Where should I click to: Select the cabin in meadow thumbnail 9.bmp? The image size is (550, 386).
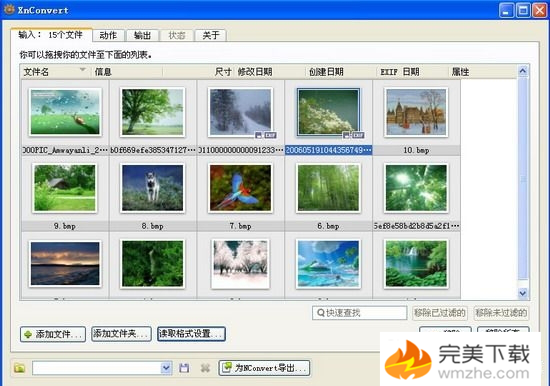[x=65, y=188]
